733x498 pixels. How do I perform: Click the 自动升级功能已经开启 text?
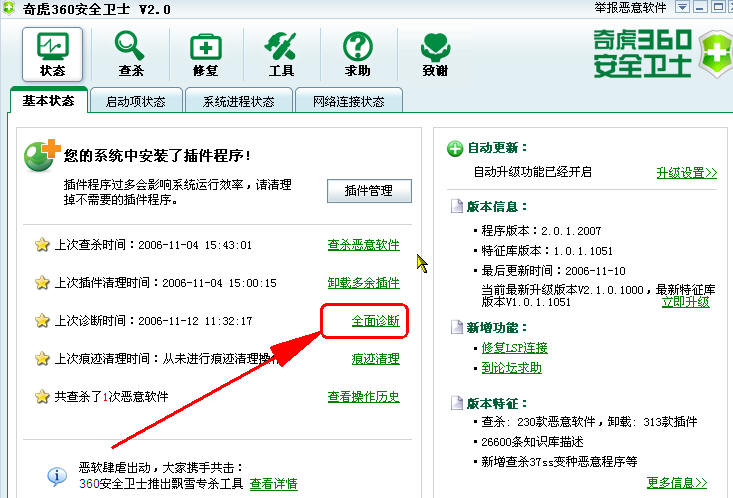pyautogui.click(x=532, y=172)
